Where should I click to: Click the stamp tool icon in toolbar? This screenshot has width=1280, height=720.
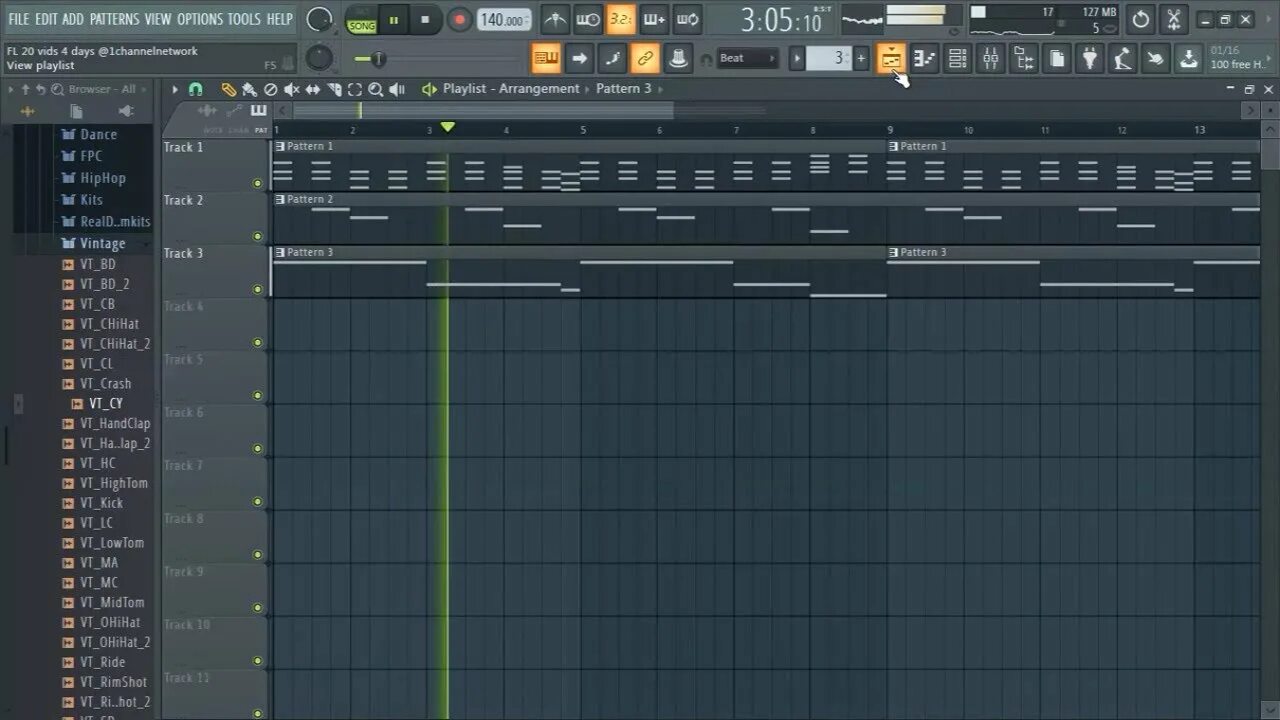678,58
